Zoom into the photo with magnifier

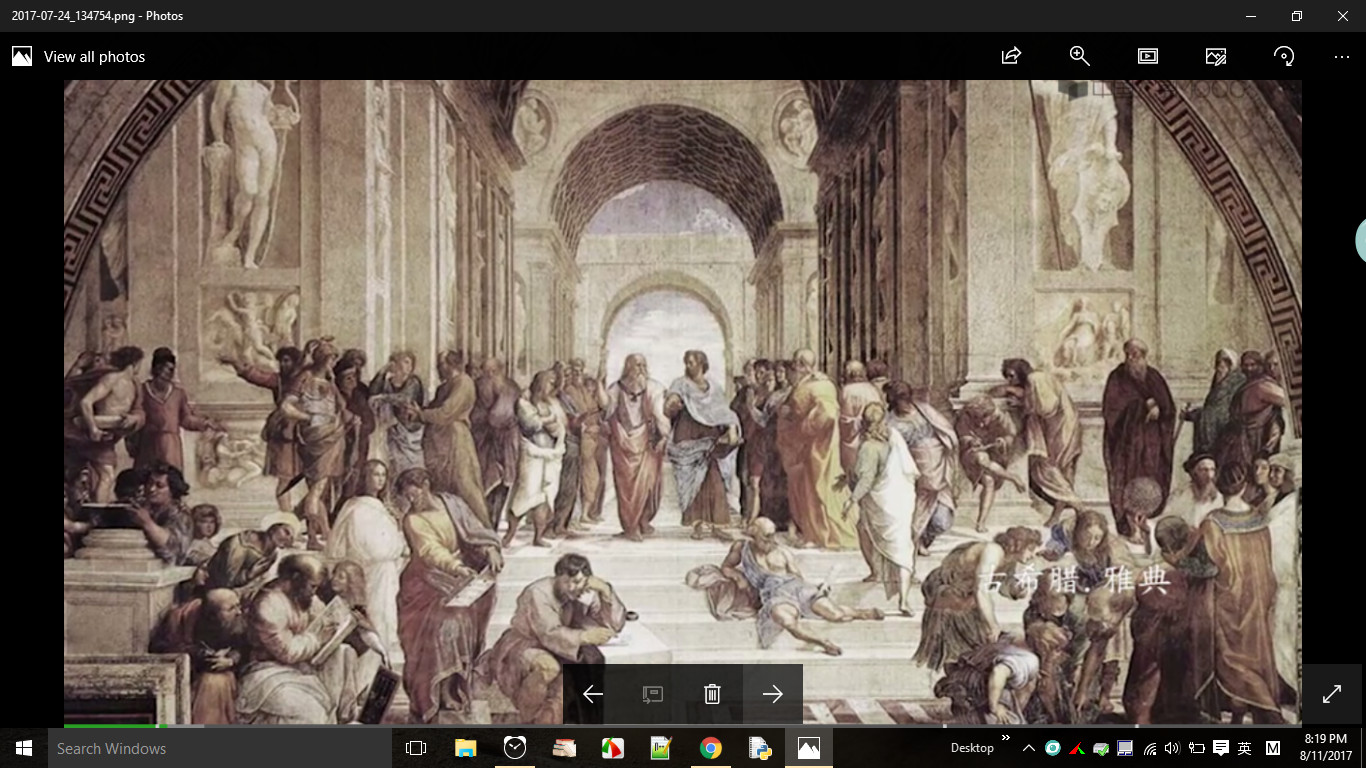point(1080,56)
